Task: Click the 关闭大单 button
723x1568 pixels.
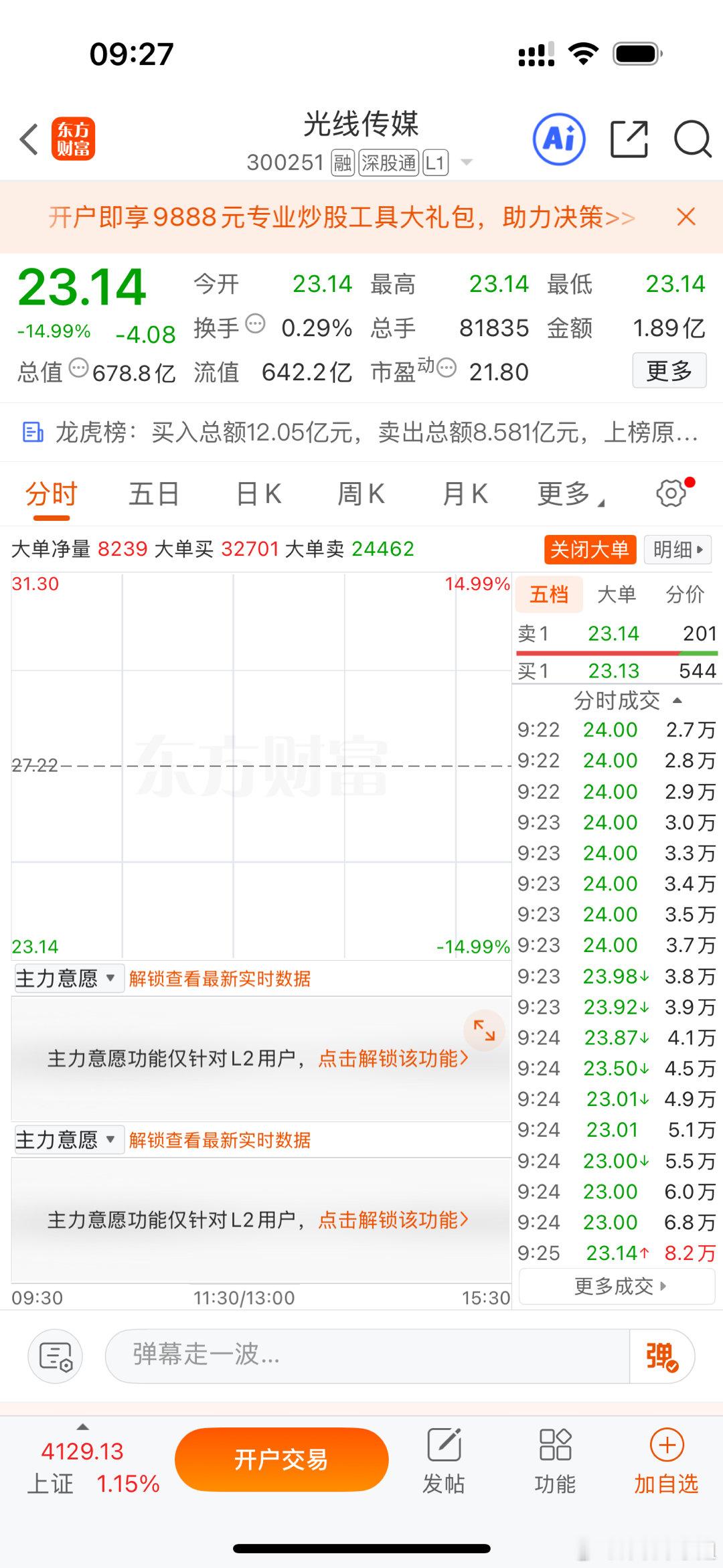Action: [590, 550]
